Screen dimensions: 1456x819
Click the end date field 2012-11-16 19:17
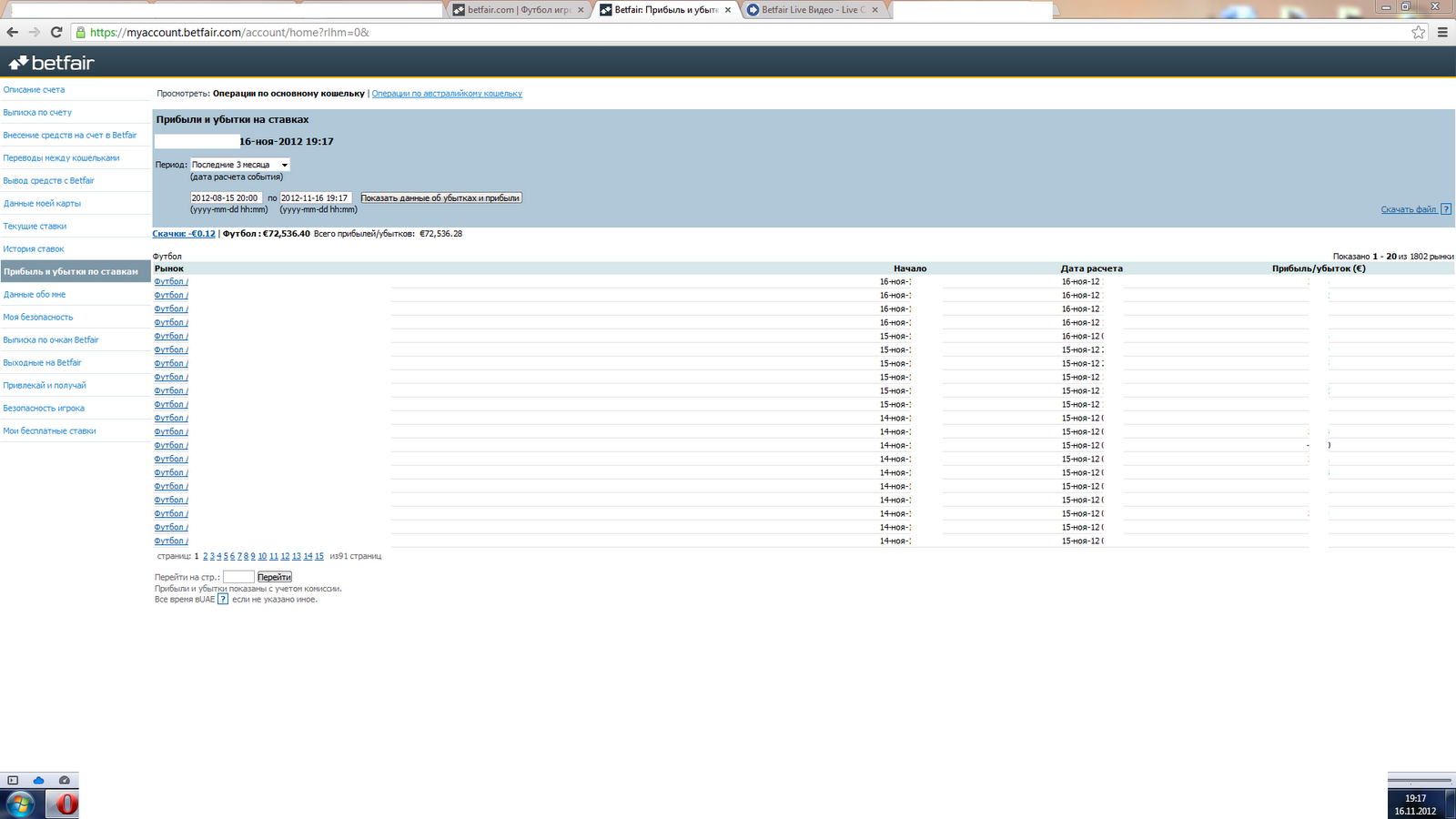[x=315, y=197]
